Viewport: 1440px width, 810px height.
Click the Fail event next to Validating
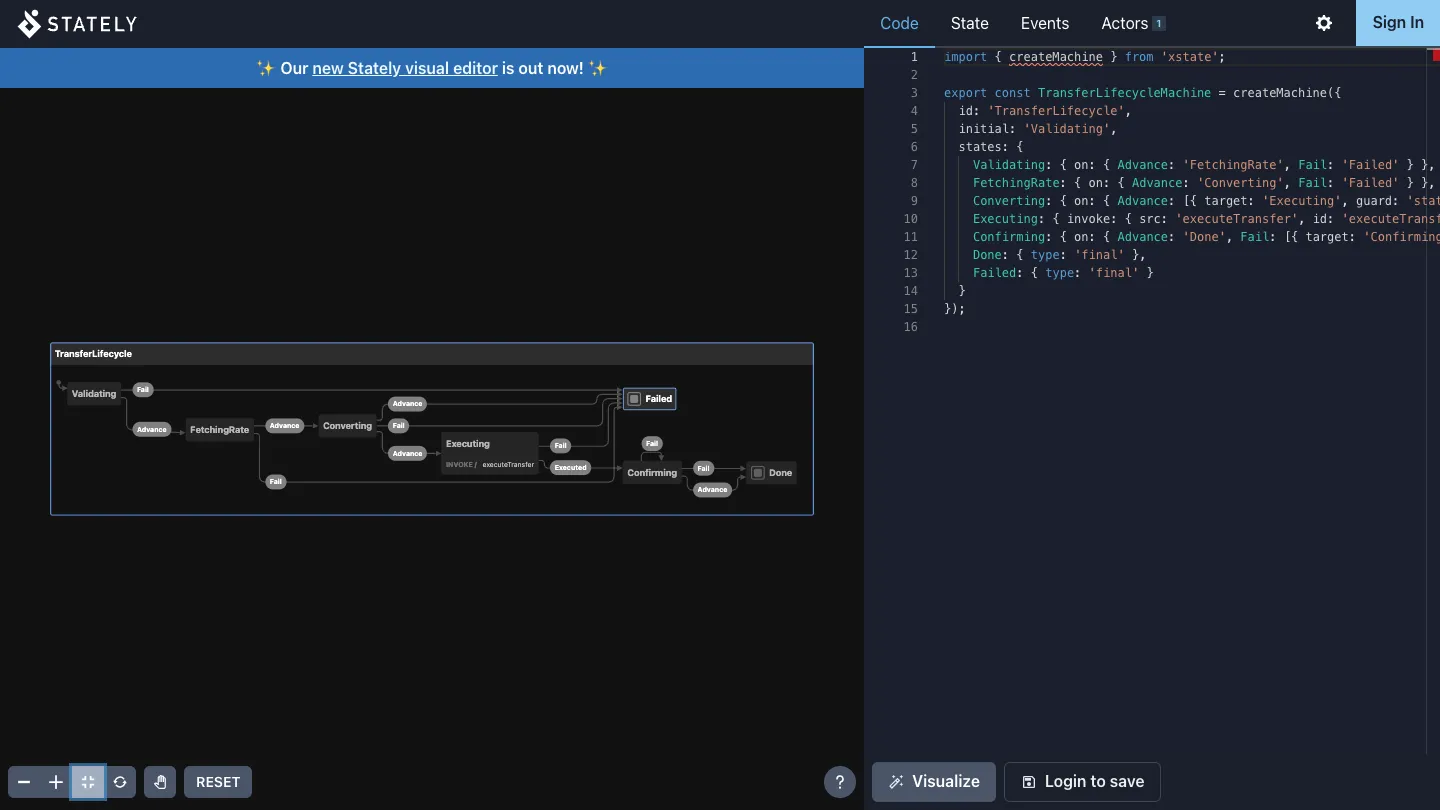point(143,390)
